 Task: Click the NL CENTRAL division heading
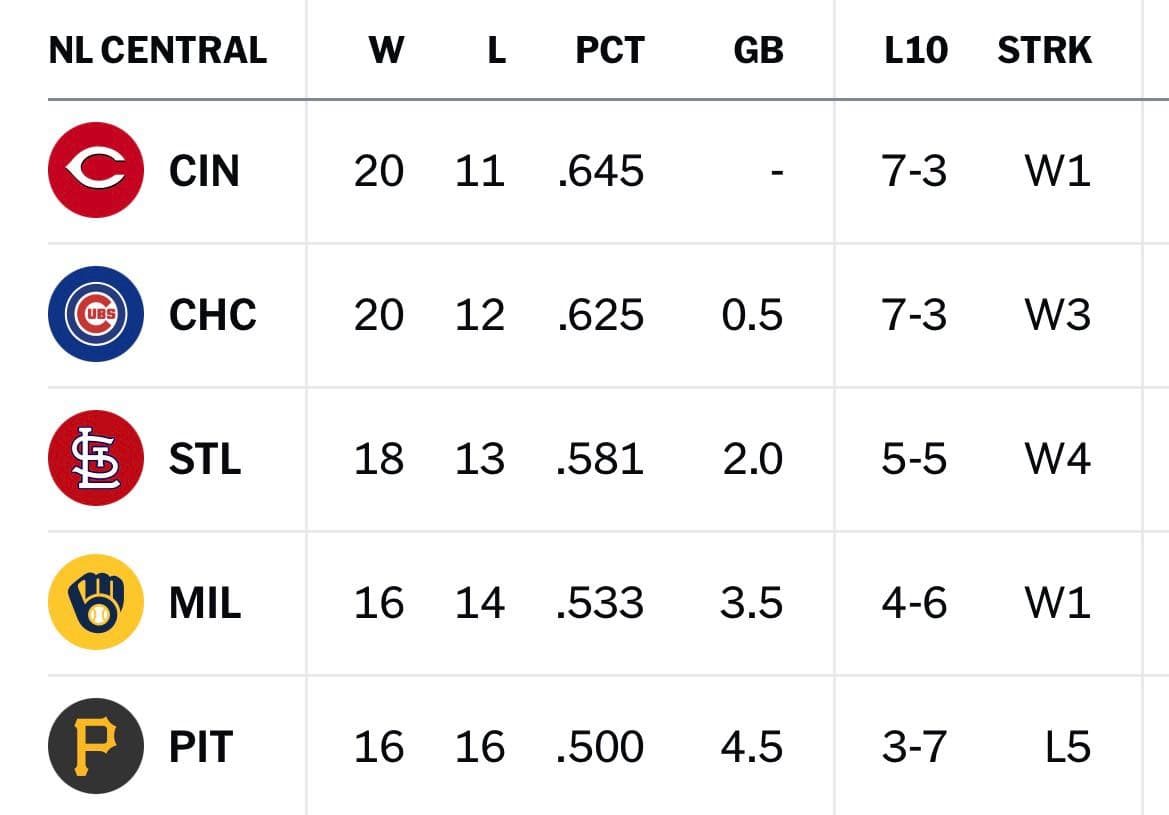pos(157,50)
